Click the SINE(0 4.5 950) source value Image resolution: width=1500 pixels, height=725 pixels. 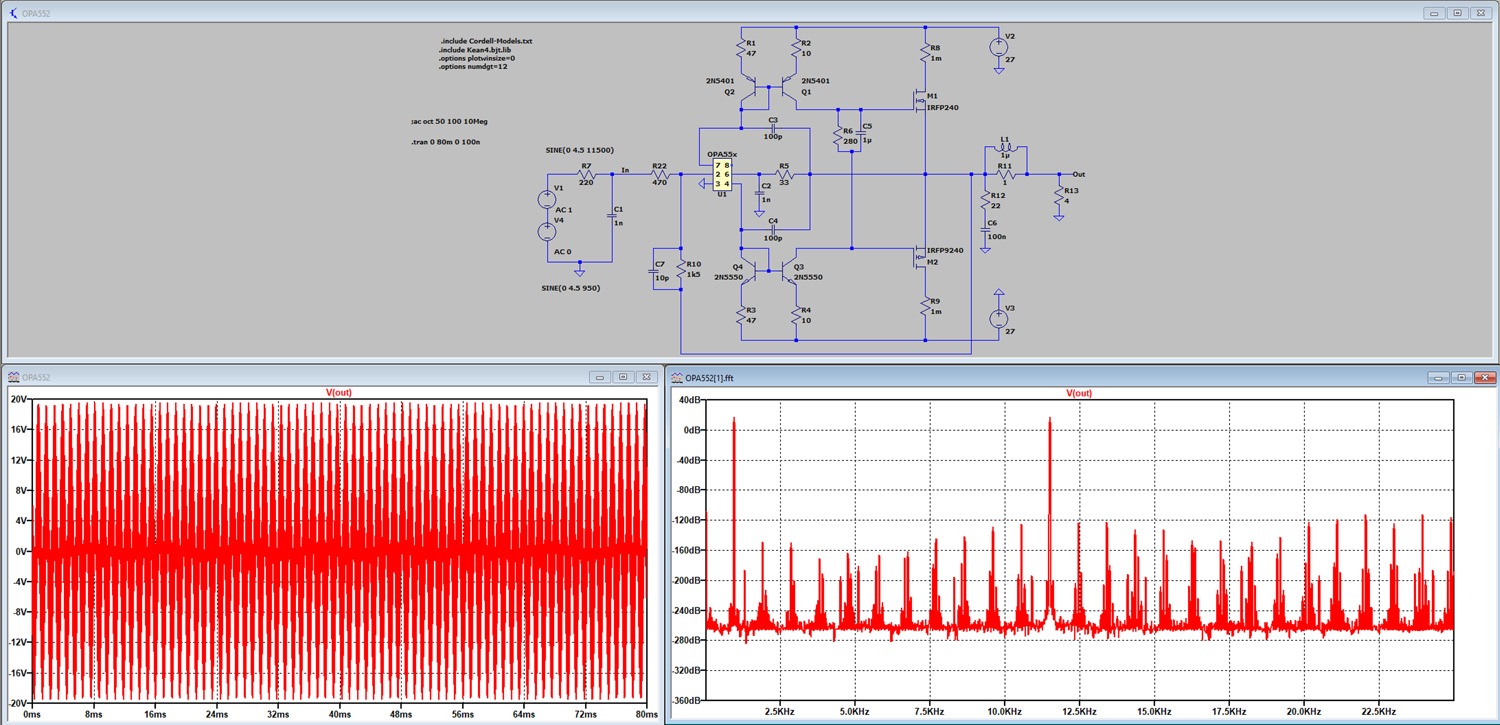click(x=572, y=287)
